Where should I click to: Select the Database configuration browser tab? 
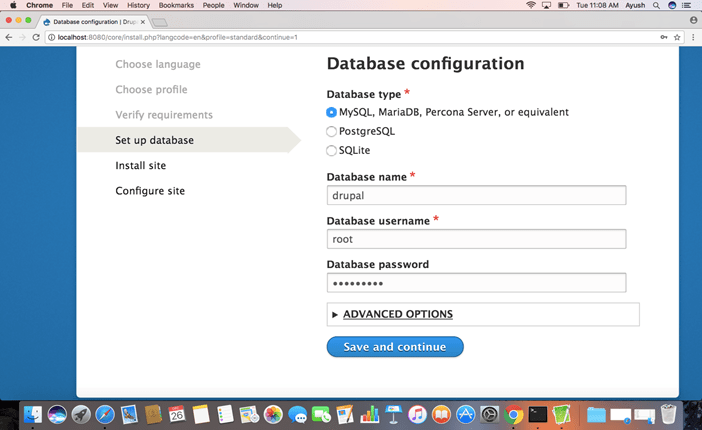(x=95, y=22)
